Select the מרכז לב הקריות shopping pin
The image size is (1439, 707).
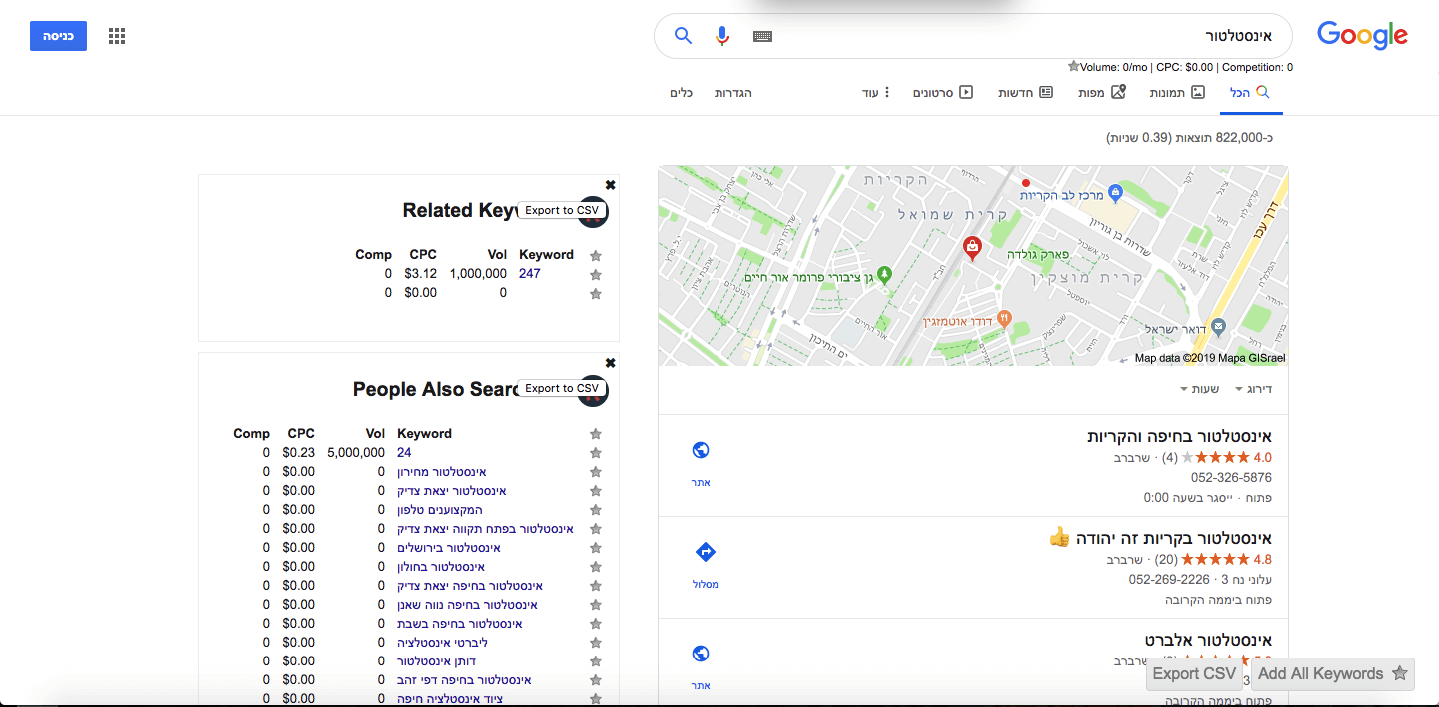click(x=1116, y=193)
